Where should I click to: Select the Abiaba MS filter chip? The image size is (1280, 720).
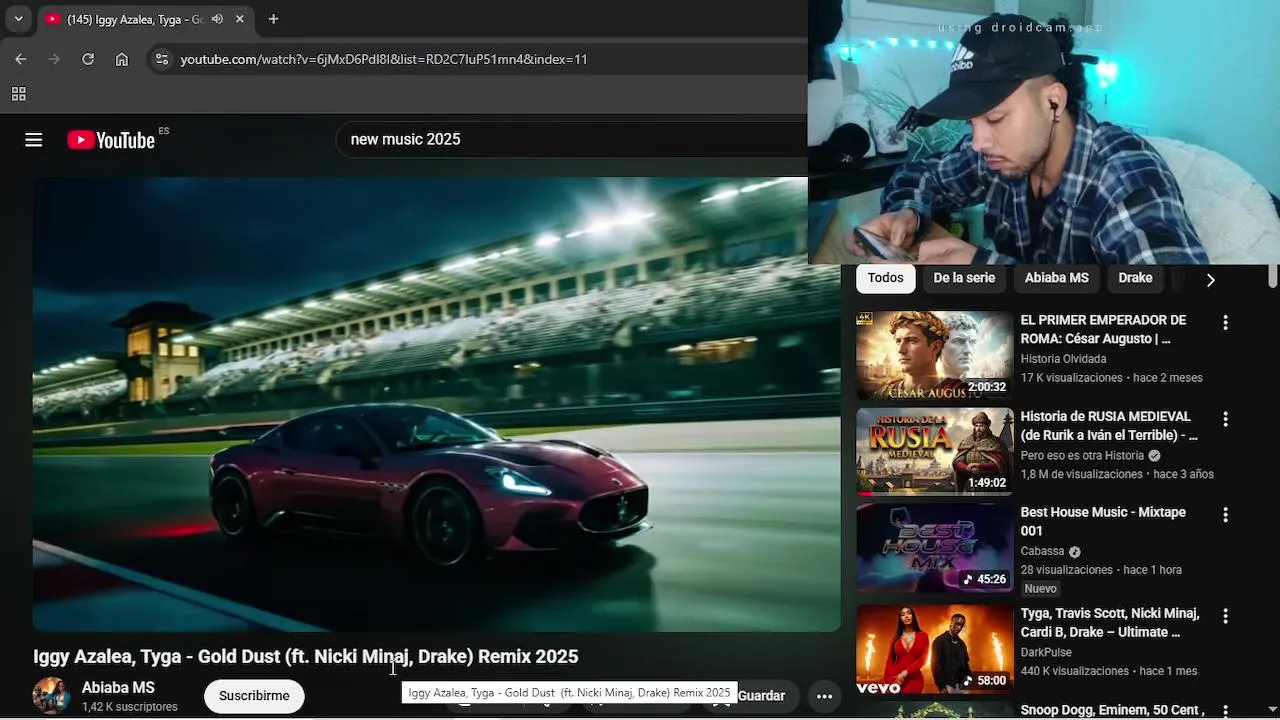1056,278
